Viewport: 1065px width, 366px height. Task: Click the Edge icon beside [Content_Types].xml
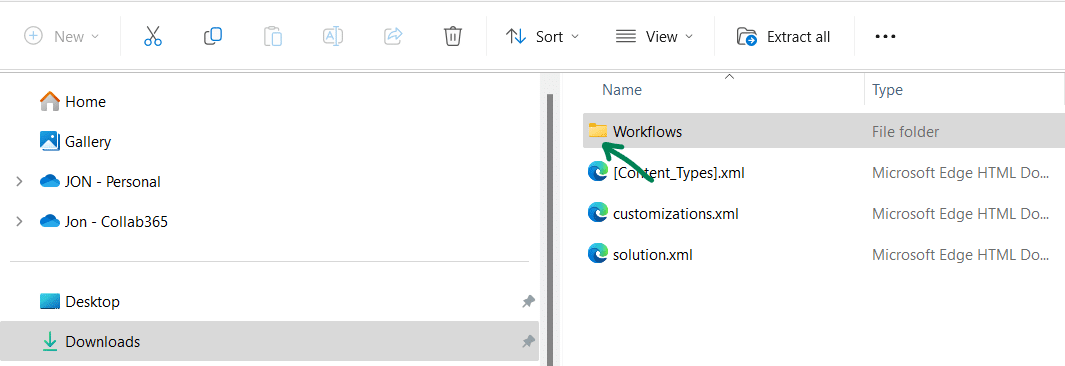(598, 172)
